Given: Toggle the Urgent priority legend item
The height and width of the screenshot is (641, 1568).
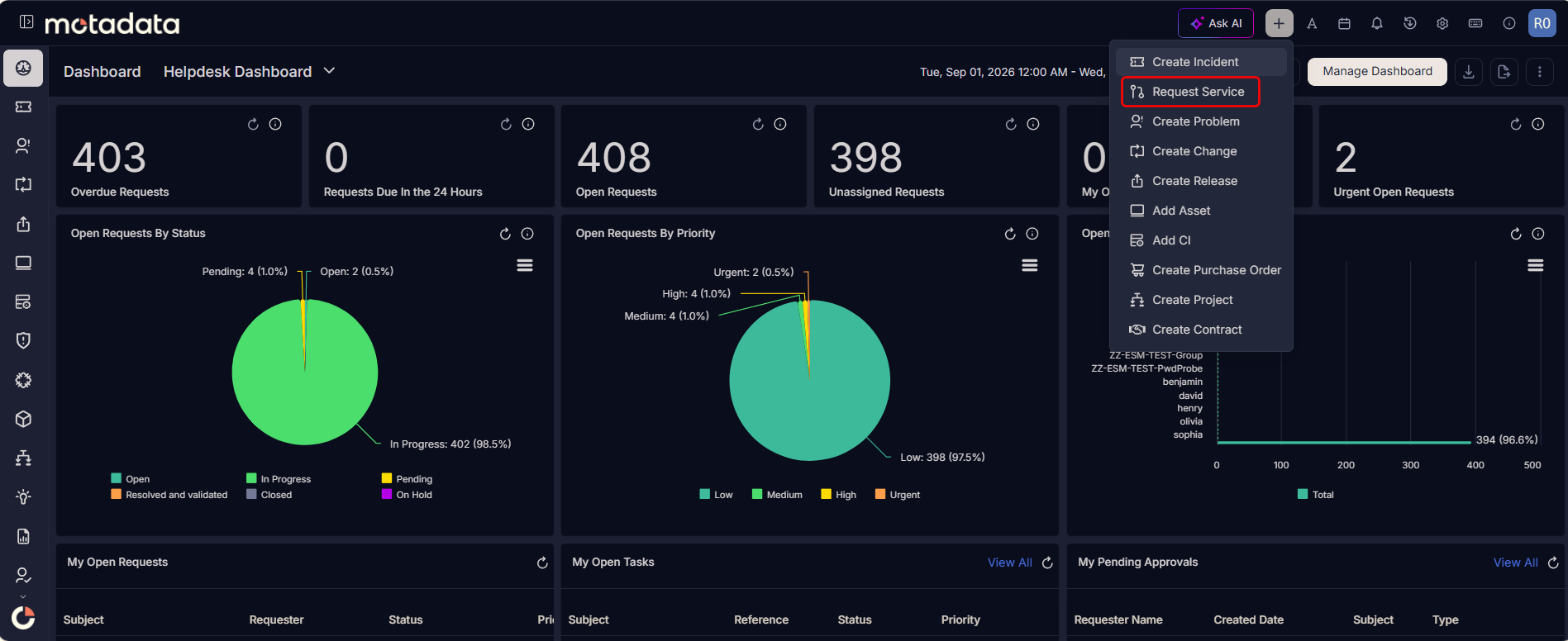Looking at the screenshot, I should coord(898,495).
